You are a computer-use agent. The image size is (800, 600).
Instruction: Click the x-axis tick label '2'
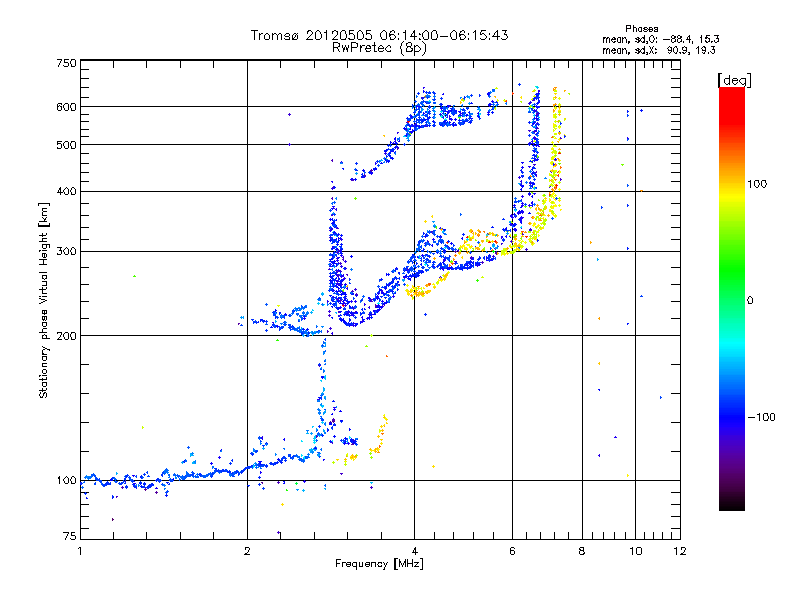click(x=247, y=551)
